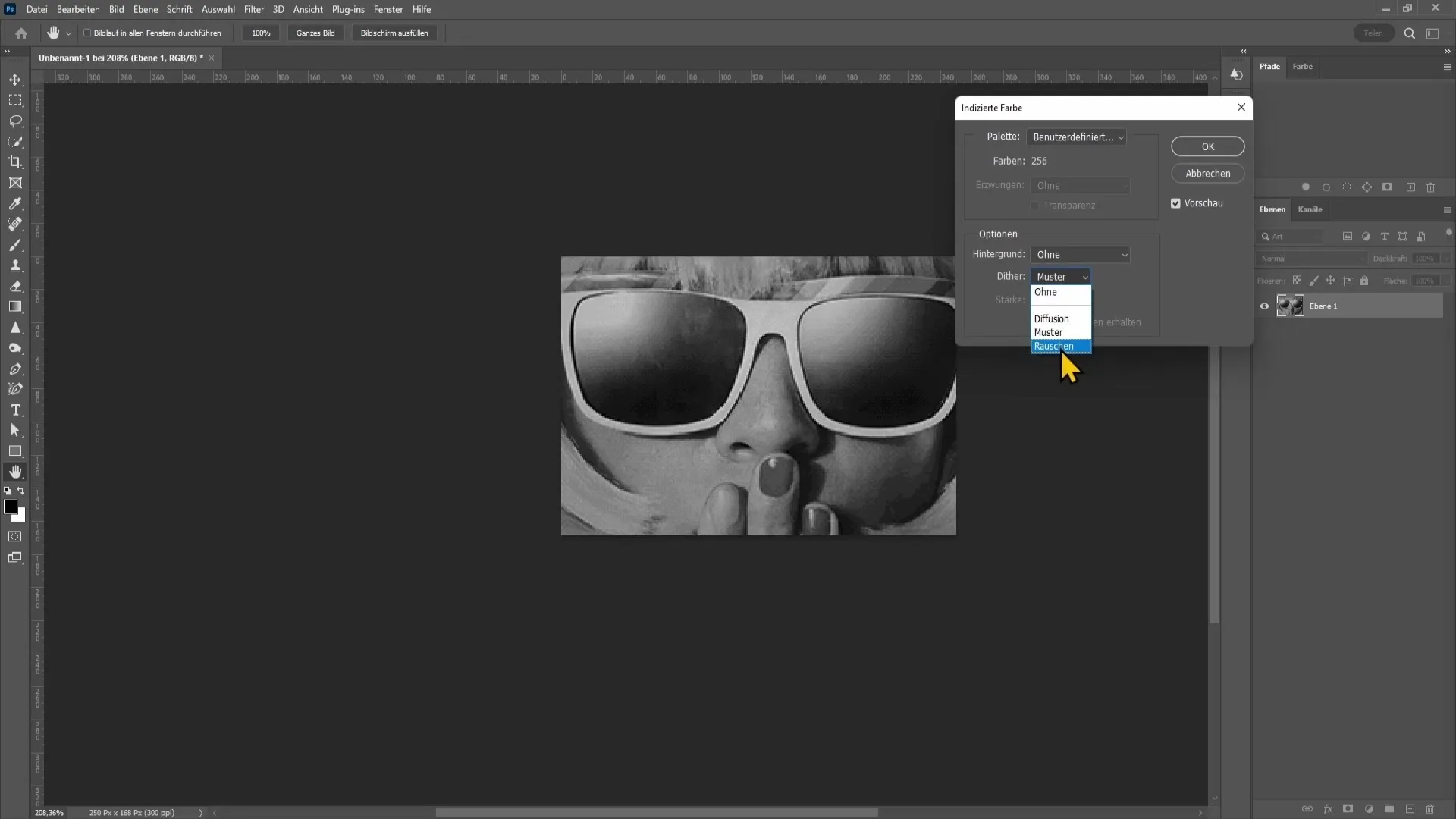Select the Clone Stamp tool
The width and height of the screenshot is (1456, 819).
coord(15,265)
